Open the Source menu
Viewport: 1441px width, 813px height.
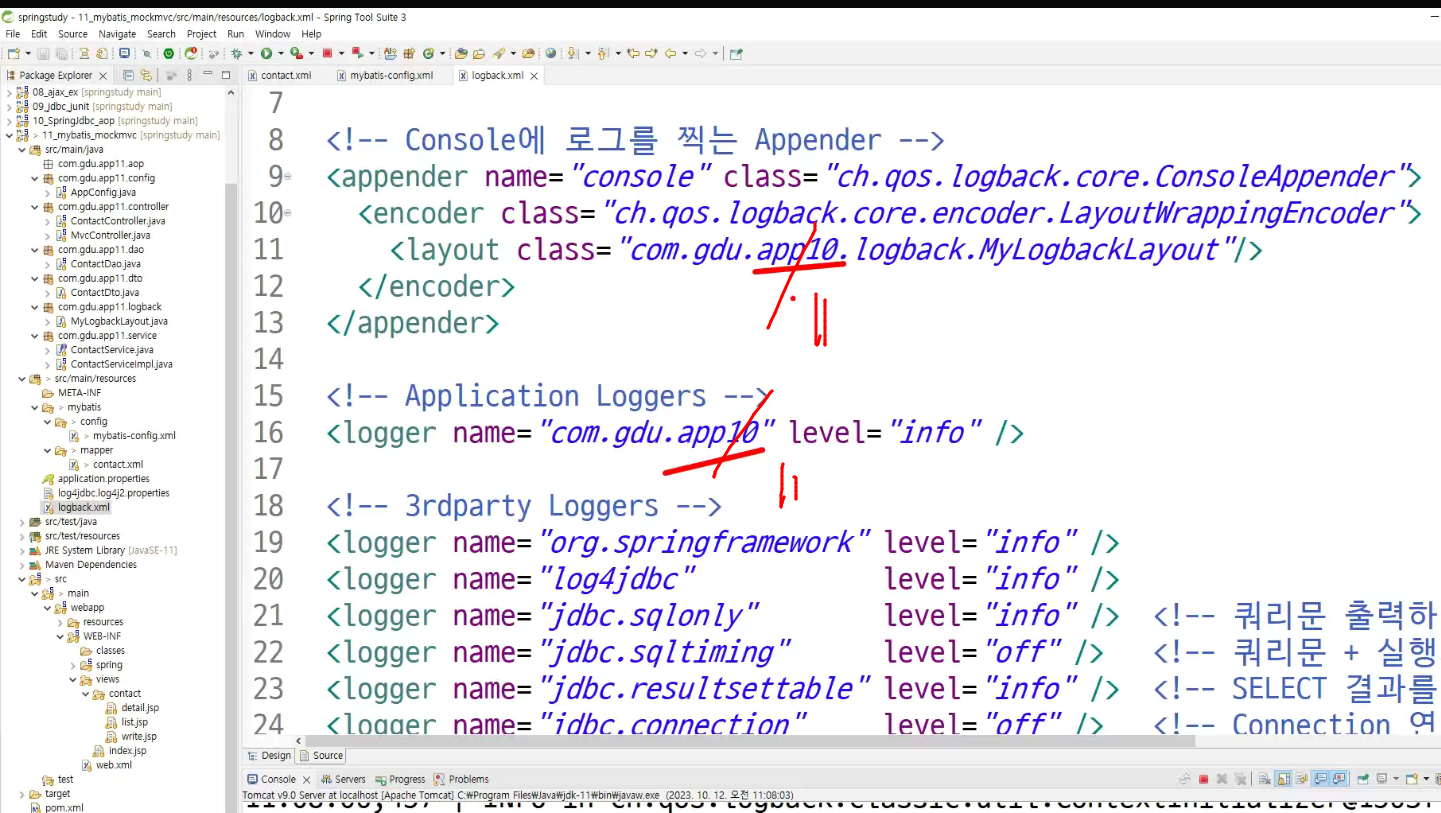tap(73, 34)
